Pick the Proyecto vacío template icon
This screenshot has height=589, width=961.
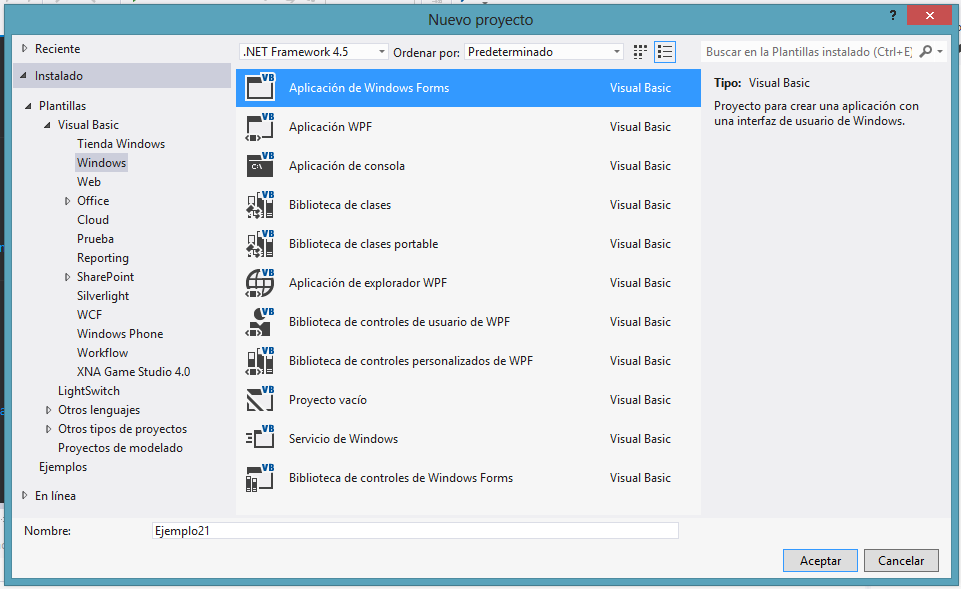pos(260,400)
